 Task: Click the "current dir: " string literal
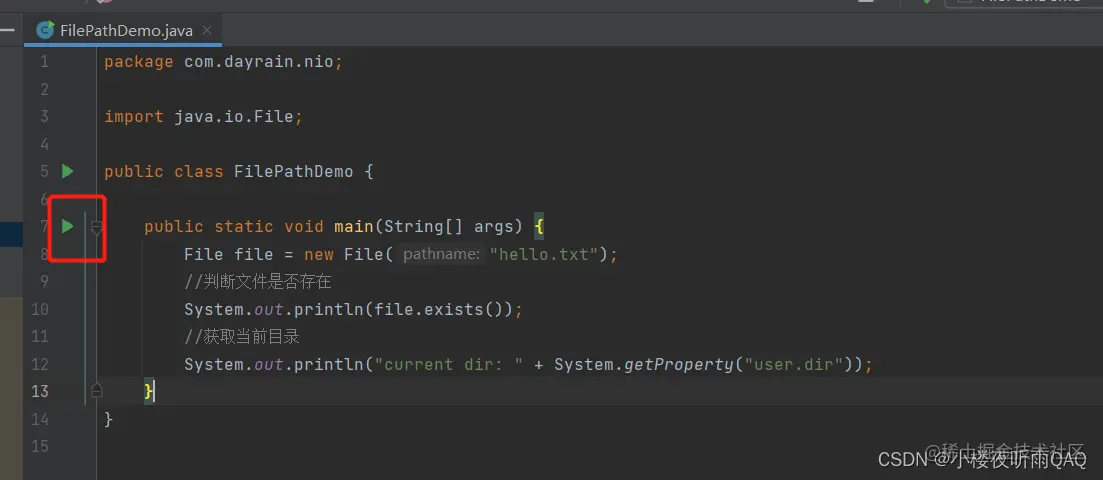449,365
